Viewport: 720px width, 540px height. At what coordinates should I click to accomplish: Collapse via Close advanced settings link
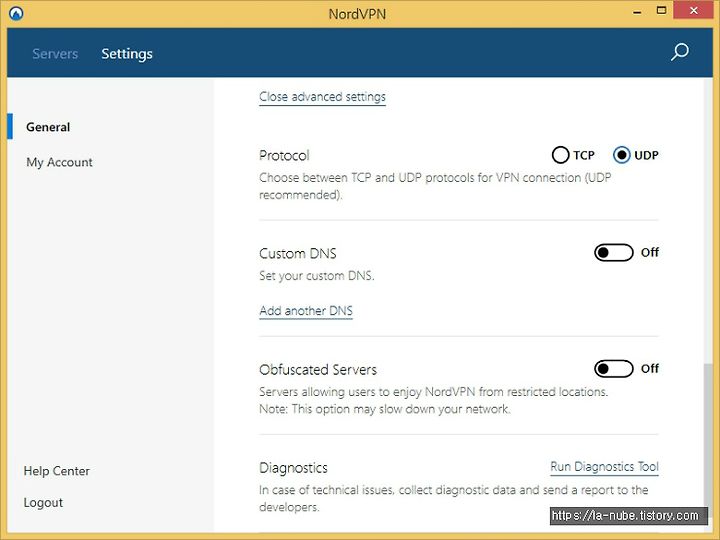click(x=322, y=97)
